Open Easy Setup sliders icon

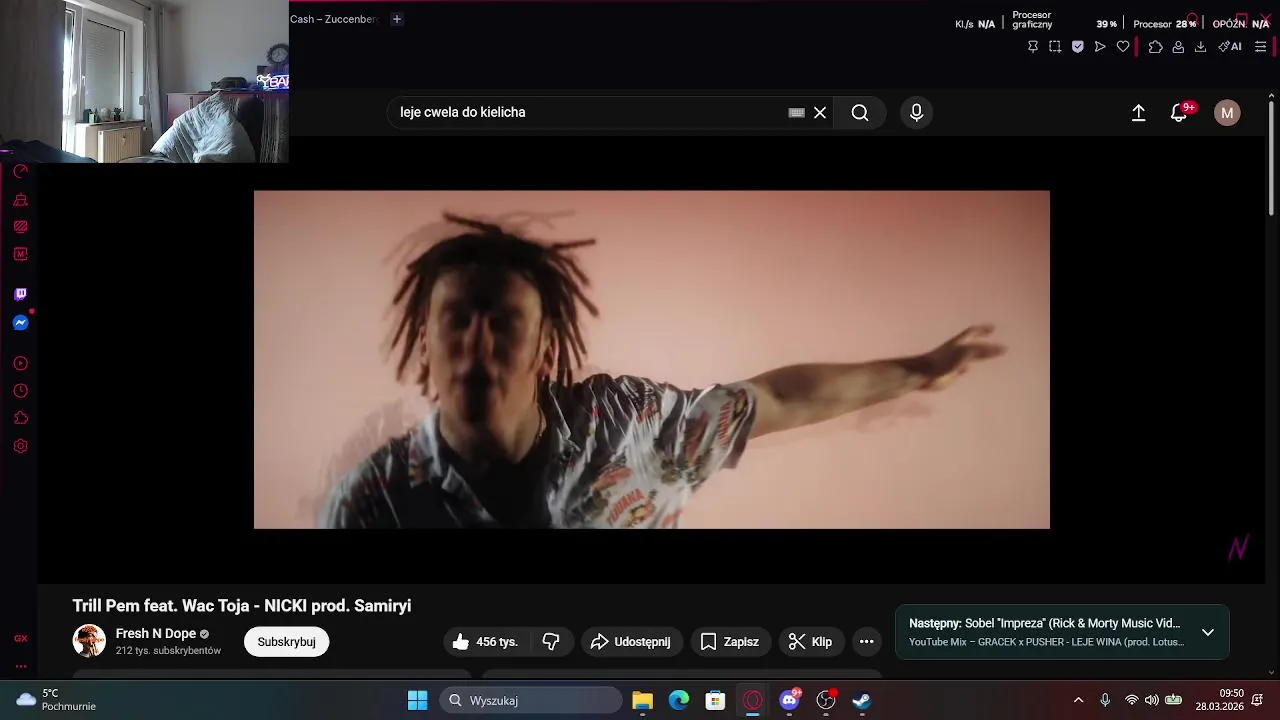[x=1260, y=46]
